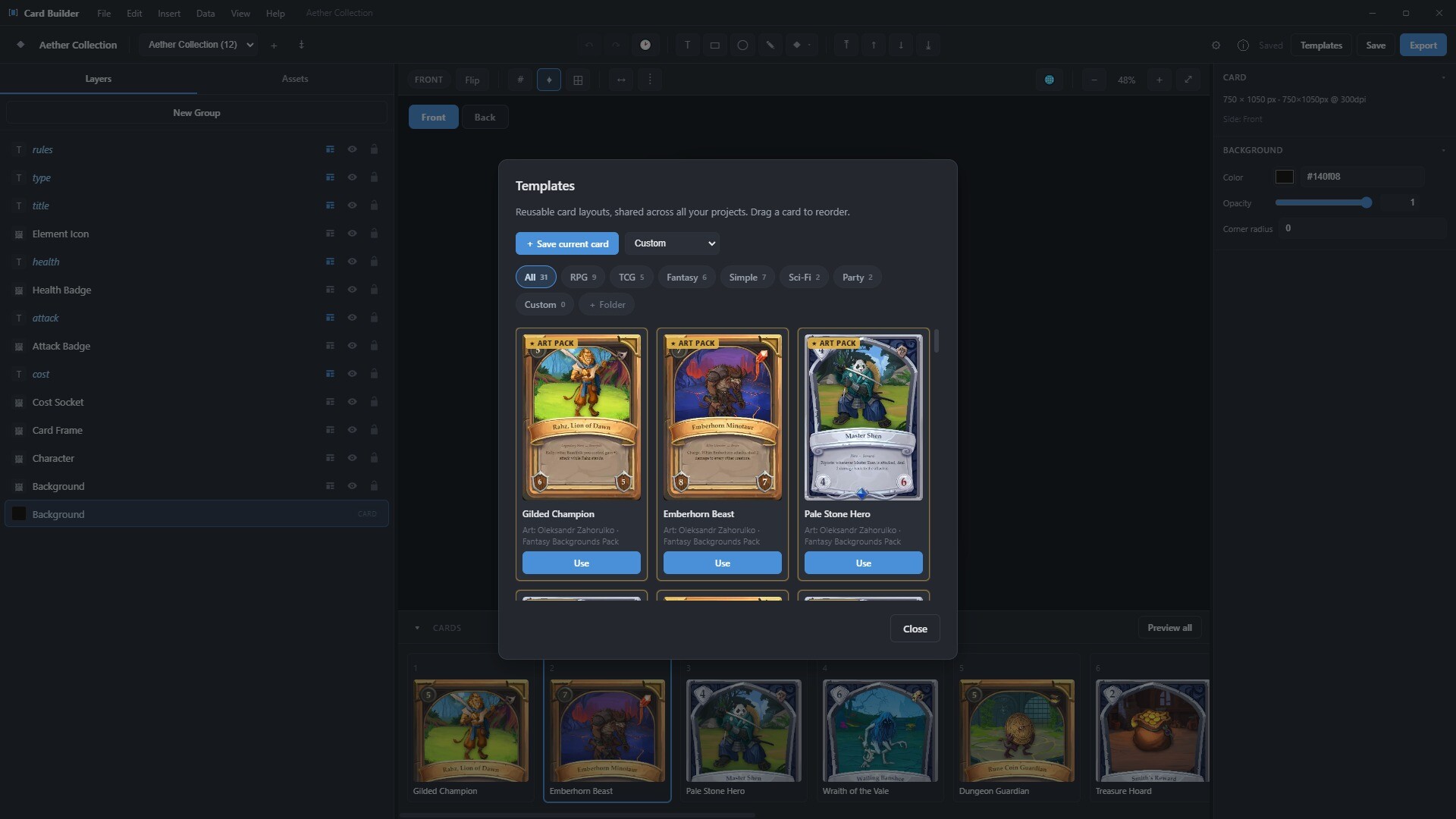Screen dimensions: 1456x819
Task: Click Save current card button
Action: point(567,243)
